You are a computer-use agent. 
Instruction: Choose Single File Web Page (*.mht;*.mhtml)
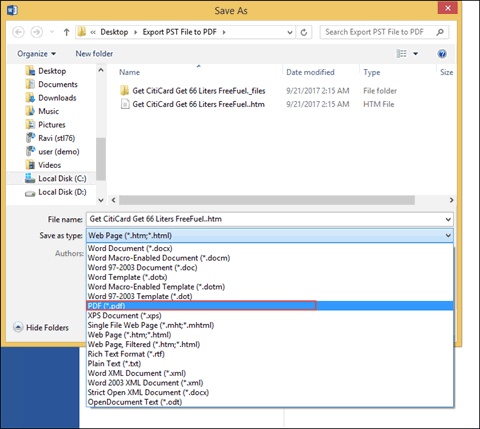pyautogui.click(x=270, y=325)
